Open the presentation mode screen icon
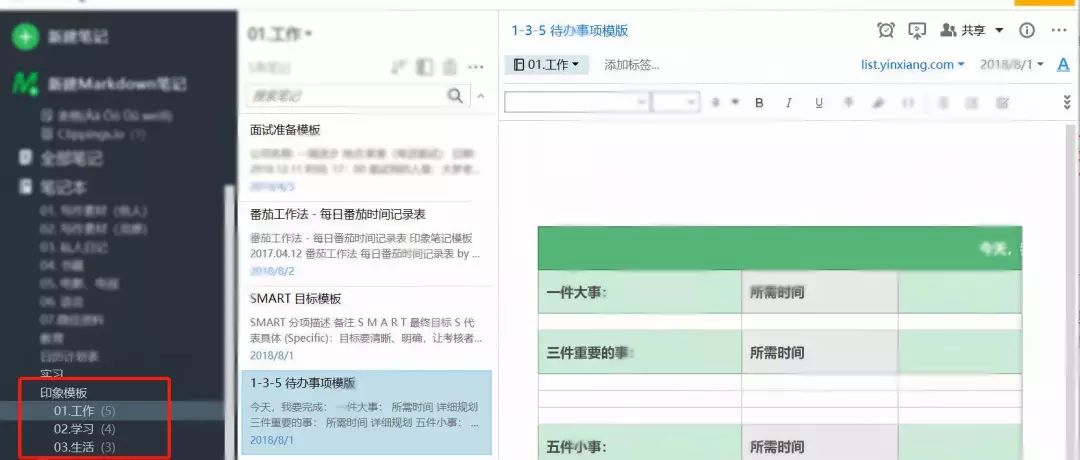Screen dimensions: 1080x460 pos(917,30)
